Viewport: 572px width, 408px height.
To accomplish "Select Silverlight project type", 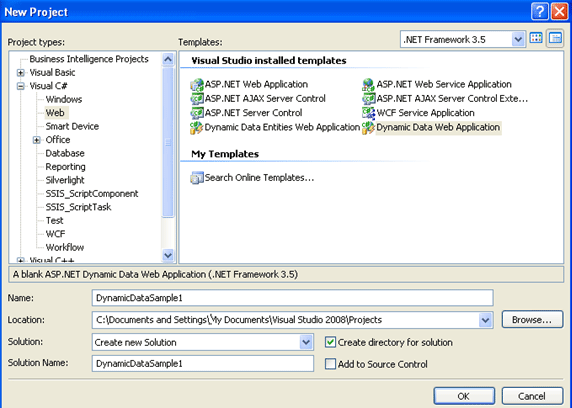I will tap(65, 180).
